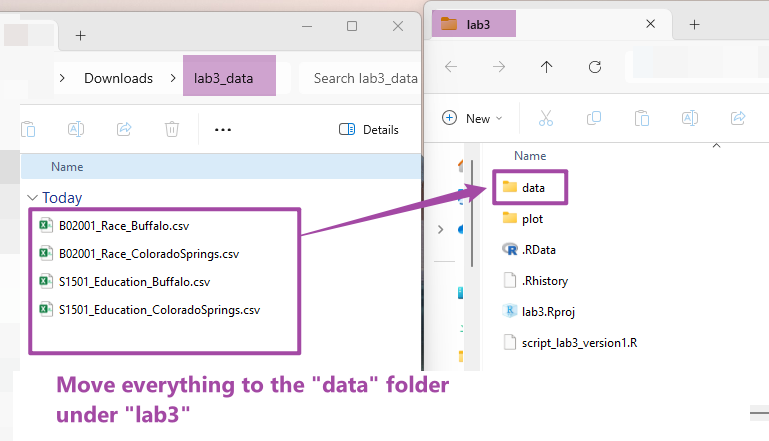Maximize the lab3_data window
Screen dimensions: 769x441
352,26
